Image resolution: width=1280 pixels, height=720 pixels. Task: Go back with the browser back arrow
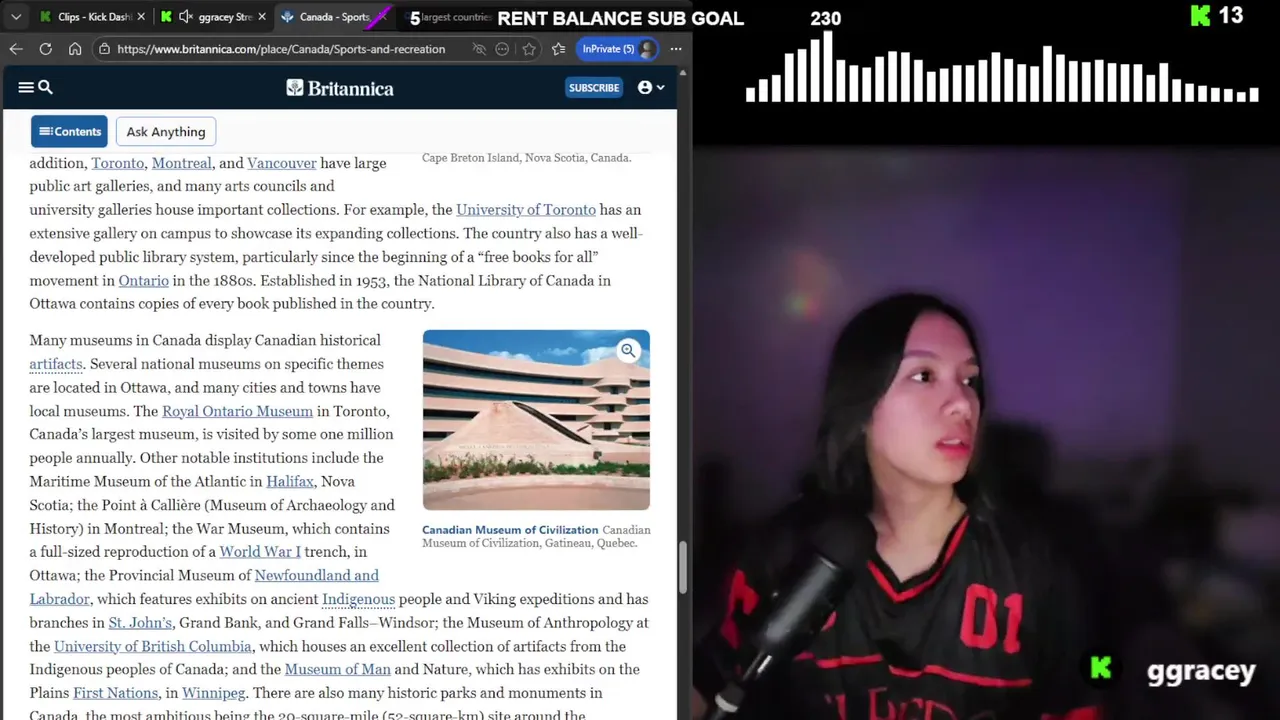(x=16, y=48)
